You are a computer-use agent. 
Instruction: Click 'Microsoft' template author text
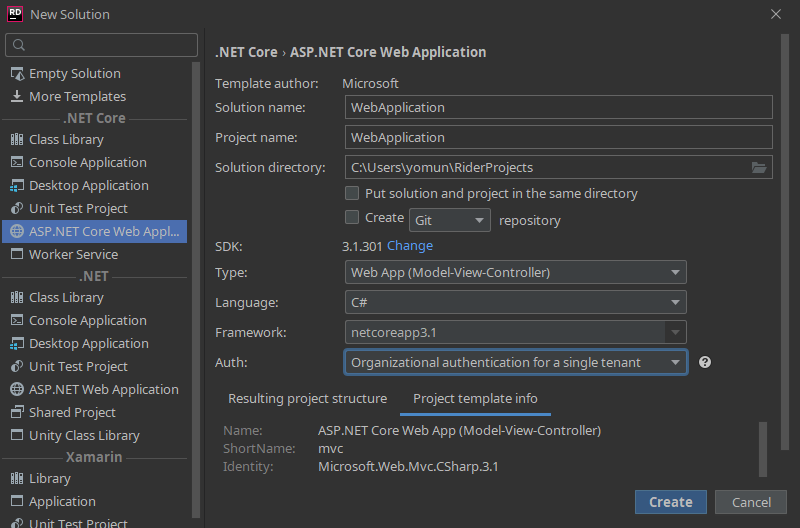pyautogui.click(x=370, y=83)
